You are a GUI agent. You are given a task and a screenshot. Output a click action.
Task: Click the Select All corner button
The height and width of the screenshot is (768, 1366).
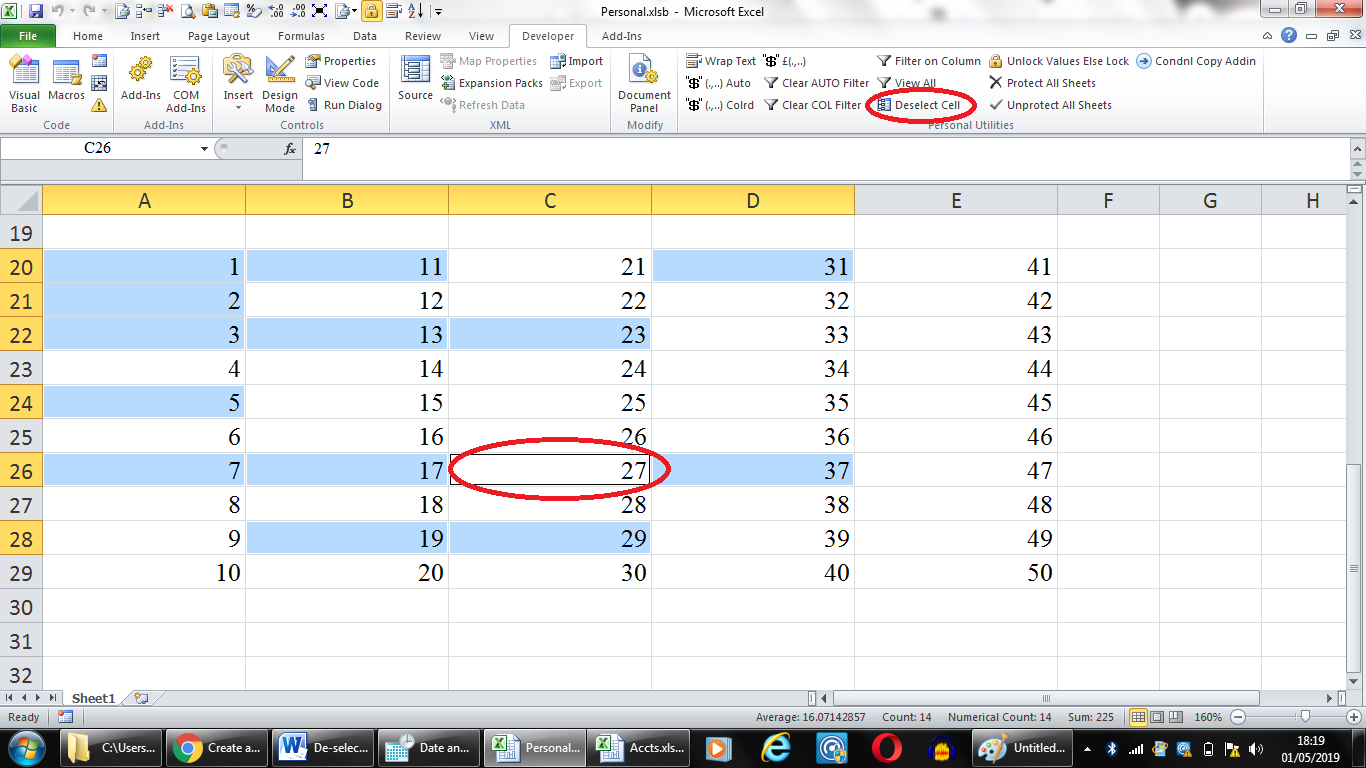[x=21, y=200]
